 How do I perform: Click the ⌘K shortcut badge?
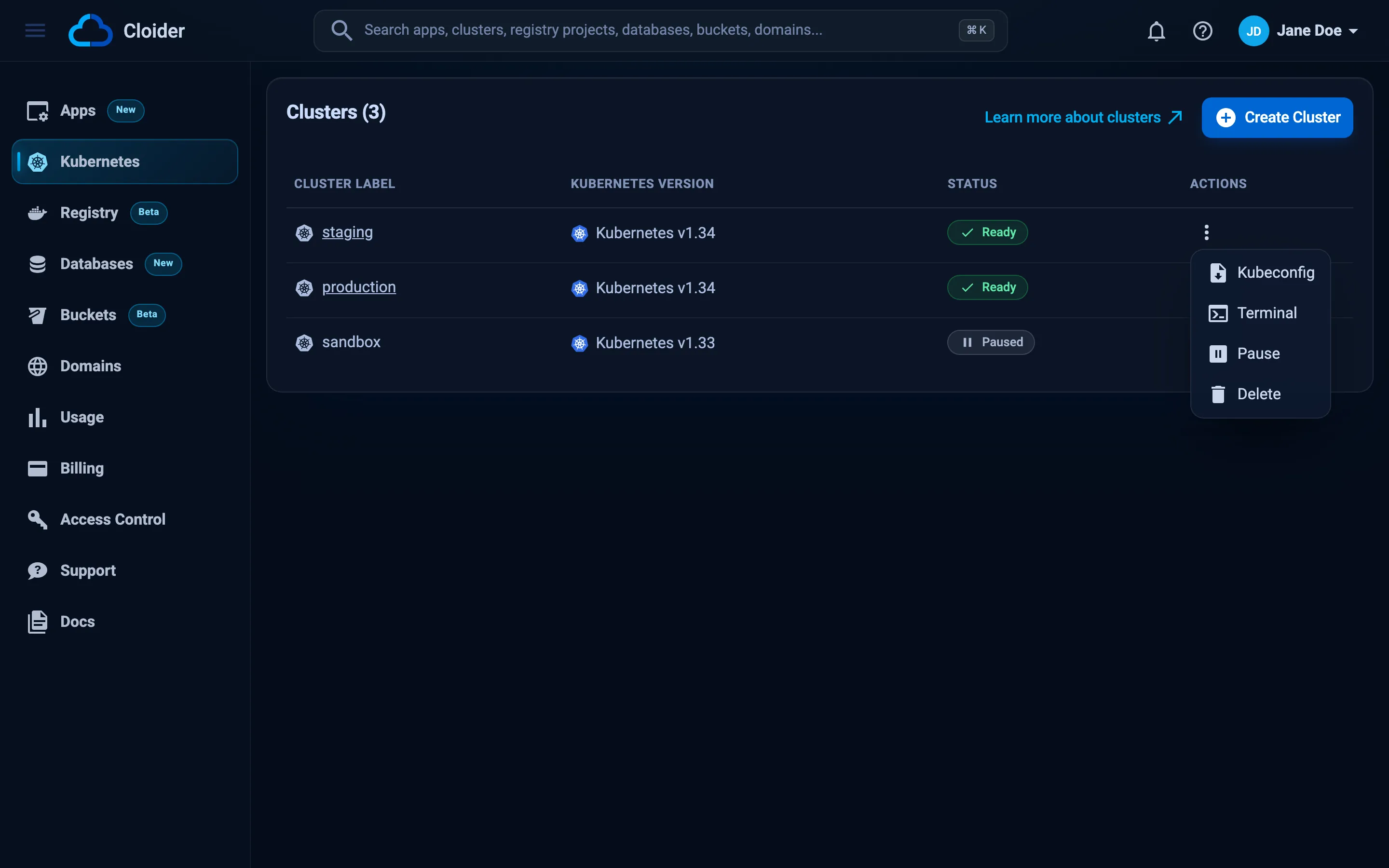[976, 30]
